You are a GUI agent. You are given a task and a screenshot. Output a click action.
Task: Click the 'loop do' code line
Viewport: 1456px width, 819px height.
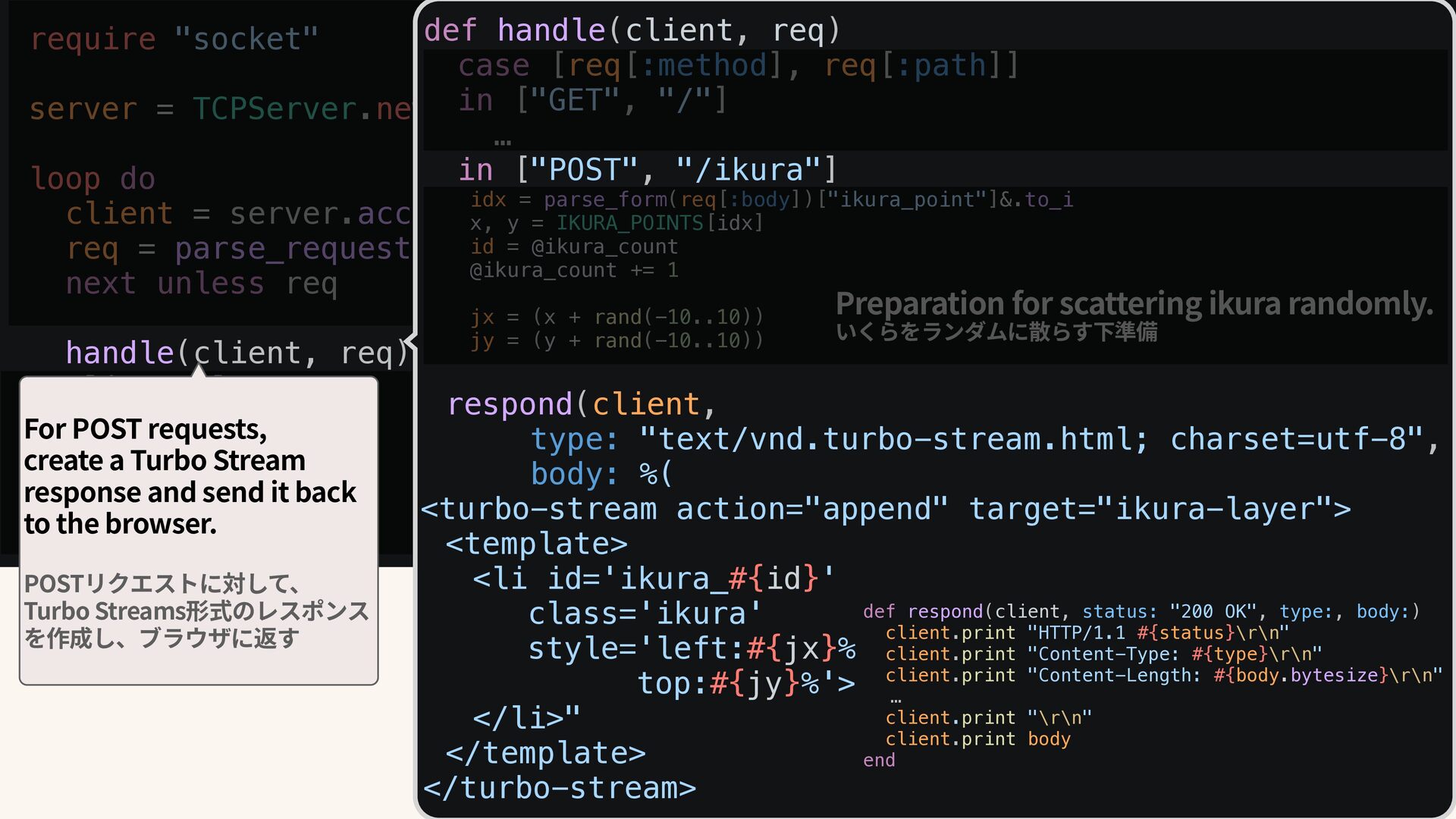click(x=93, y=179)
